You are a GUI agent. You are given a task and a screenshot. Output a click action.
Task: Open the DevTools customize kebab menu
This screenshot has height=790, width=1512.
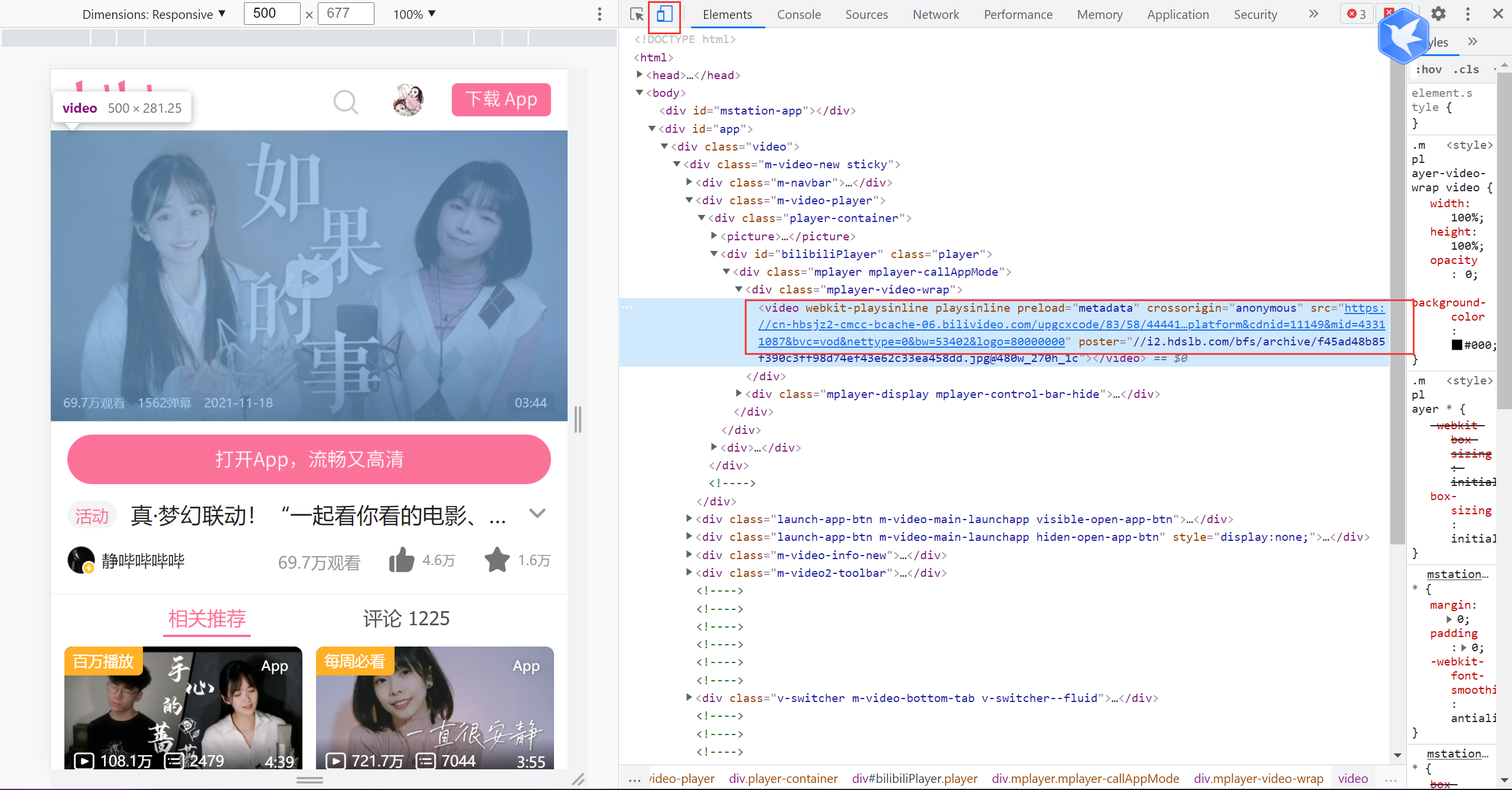pos(1468,14)
